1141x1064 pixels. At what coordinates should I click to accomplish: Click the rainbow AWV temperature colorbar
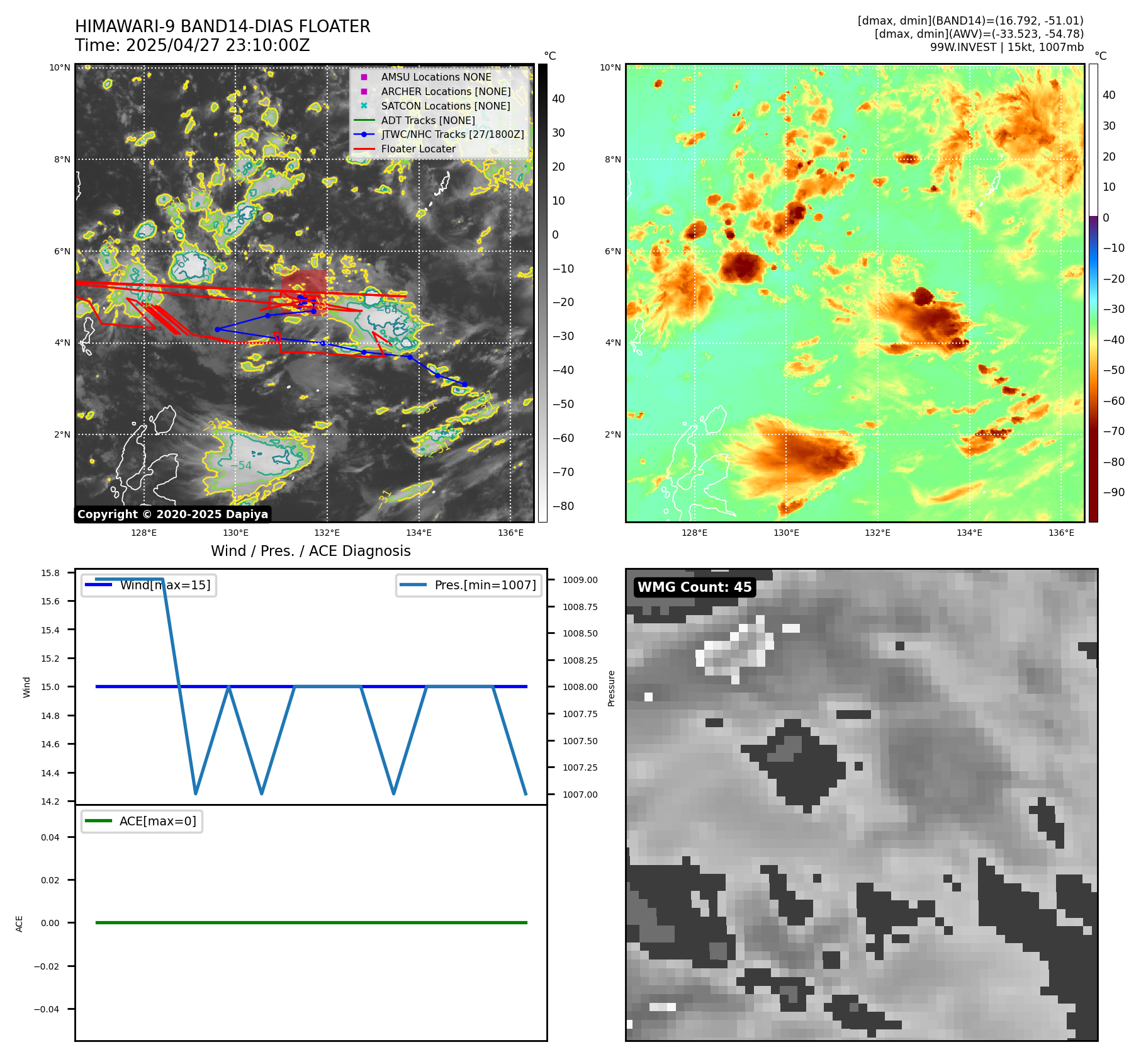pyautogui.click(x=1094, y=293)
